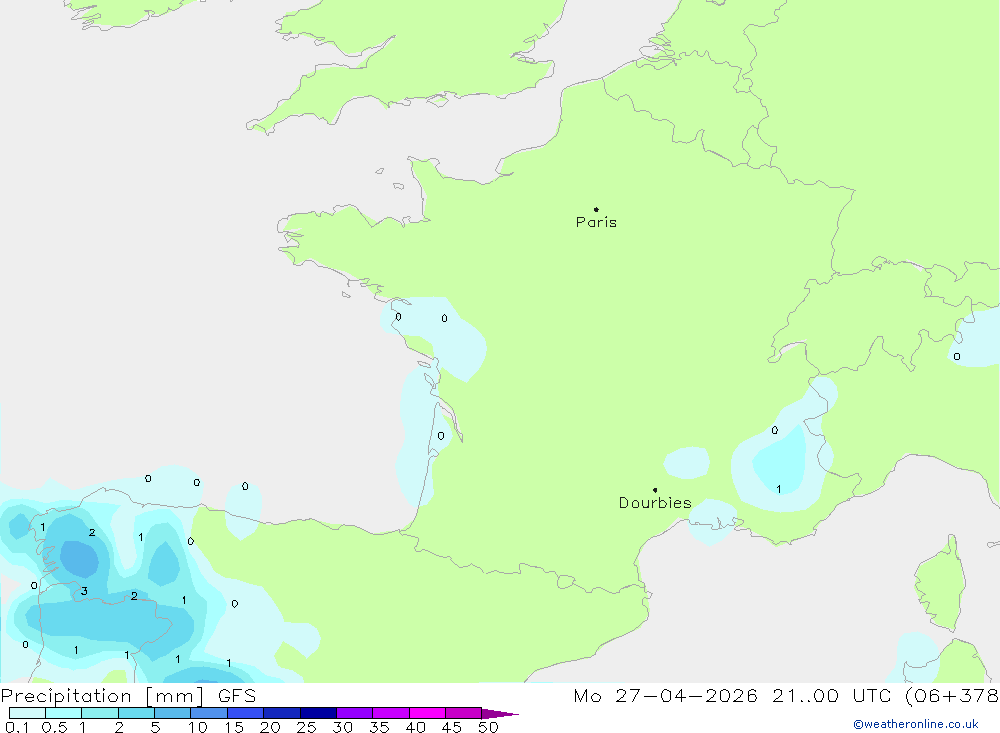
Task: Click the '(06+378' forecast run text
Action: coord(952,695)
